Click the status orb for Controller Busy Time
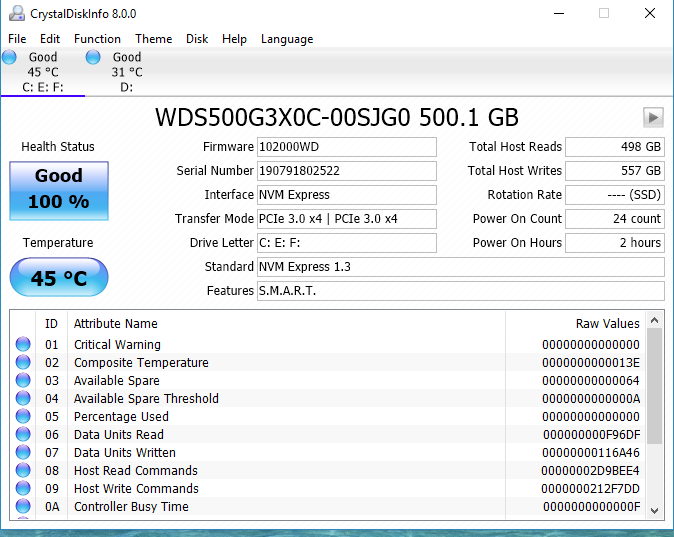Image resolution: width=674 pixels, height=537 pixels. coord(23,506)
